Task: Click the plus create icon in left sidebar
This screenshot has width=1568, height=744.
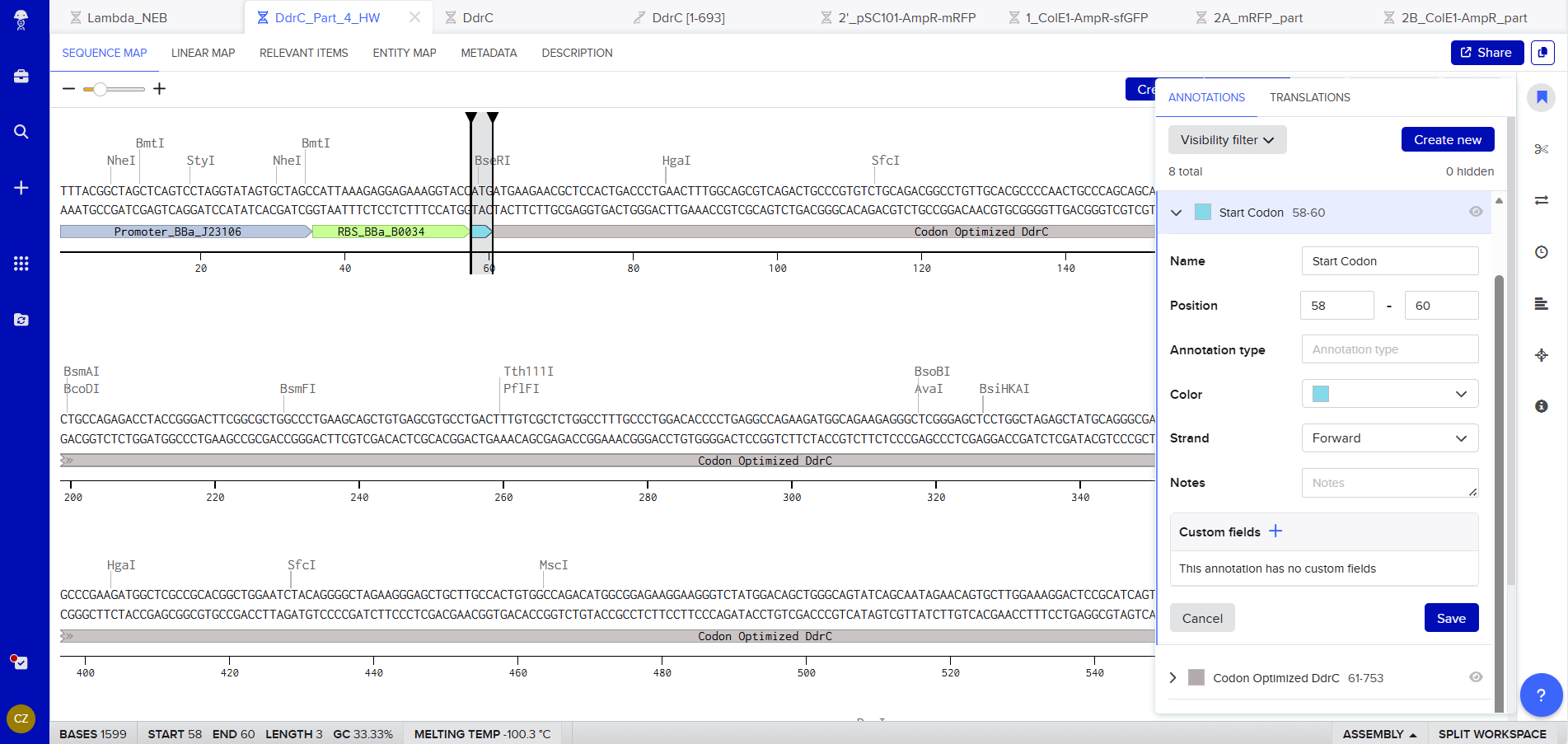Action: pyautogui.click(x=21, y=188)
